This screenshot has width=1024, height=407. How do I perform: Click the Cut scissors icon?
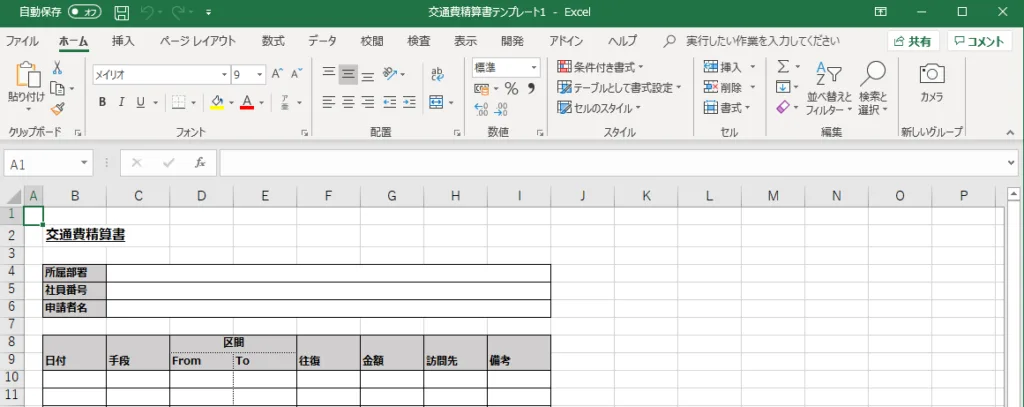(x=57, y=68)
